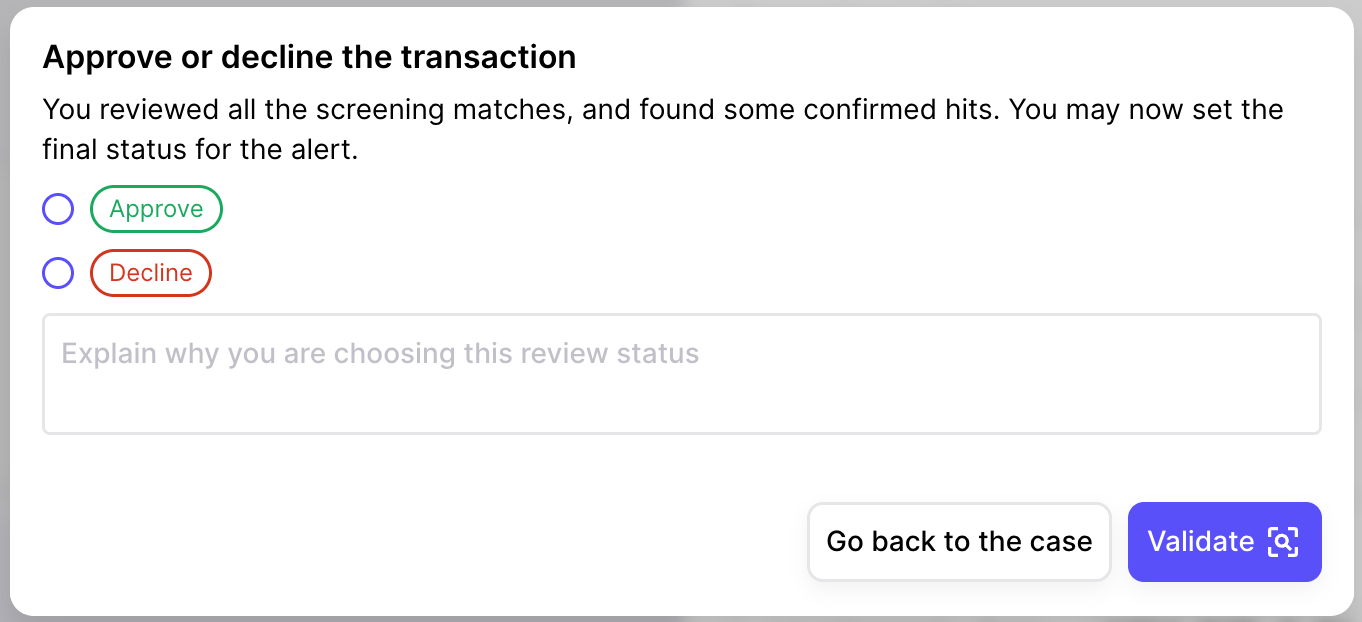Click the 'final status for the alert' text
This screenshot has width=1362, height=622.
coord(200,151)
